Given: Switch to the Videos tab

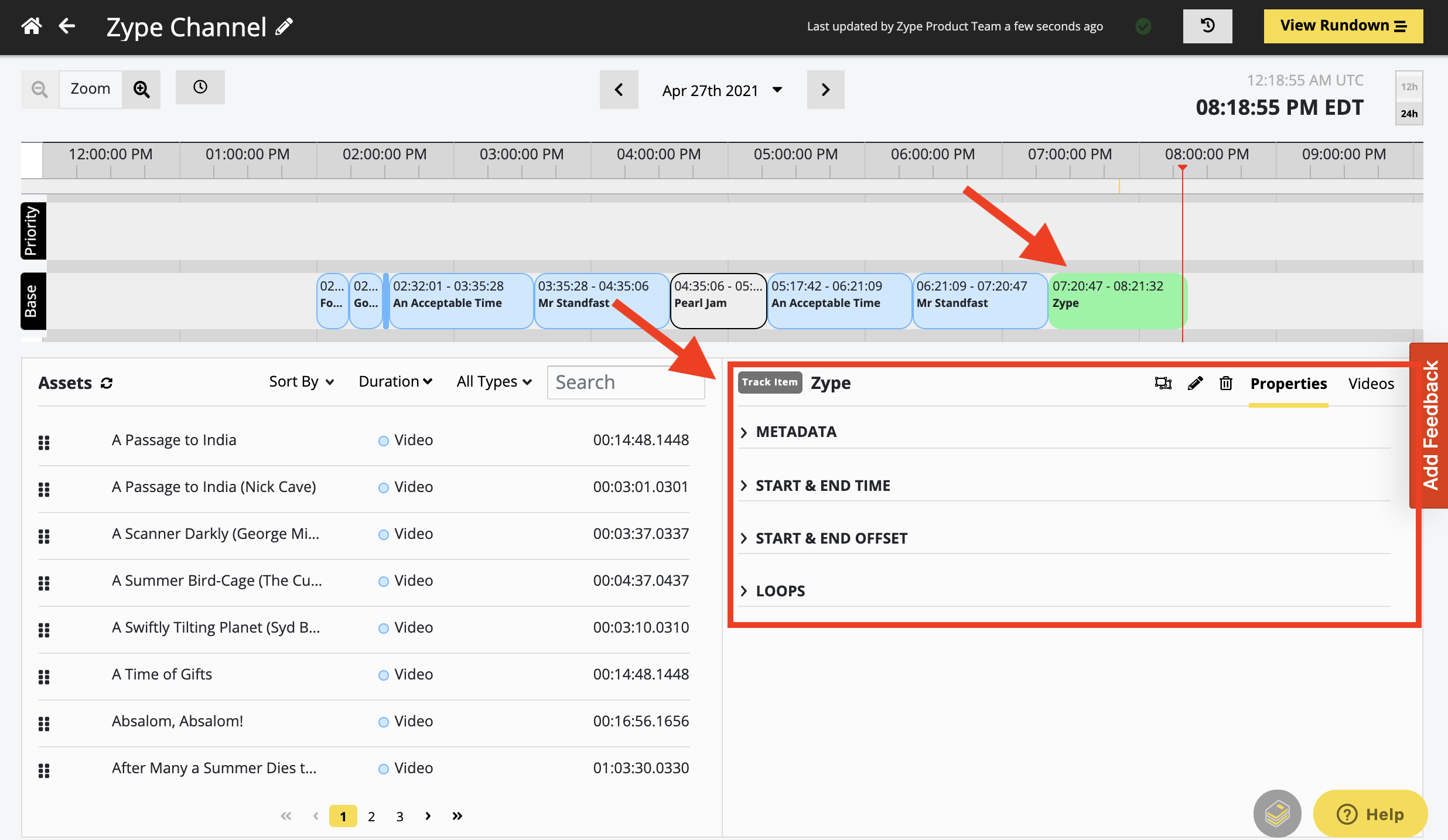Looking at the screenshot, I should point(1371,384).
